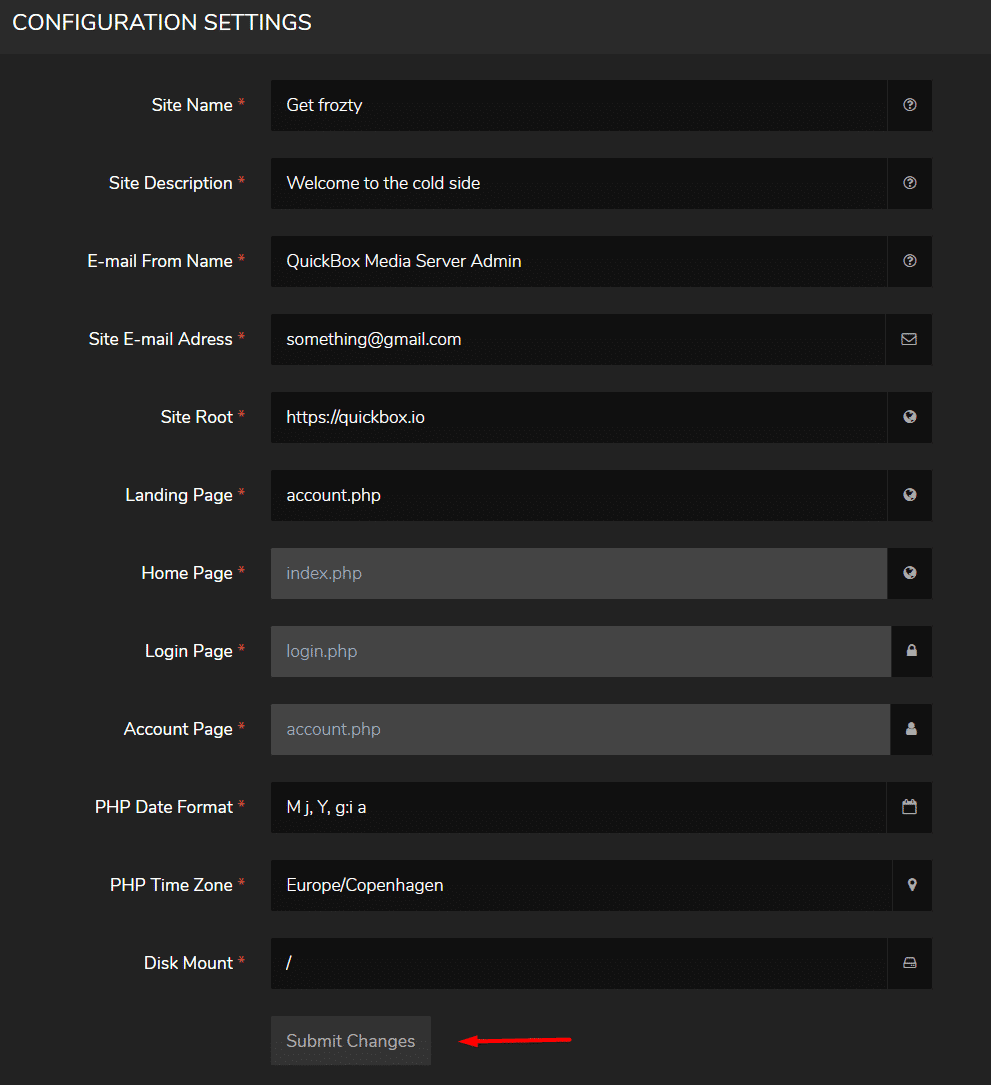
Task: Click the help icon beside Site Description
Action: point(909,183)
